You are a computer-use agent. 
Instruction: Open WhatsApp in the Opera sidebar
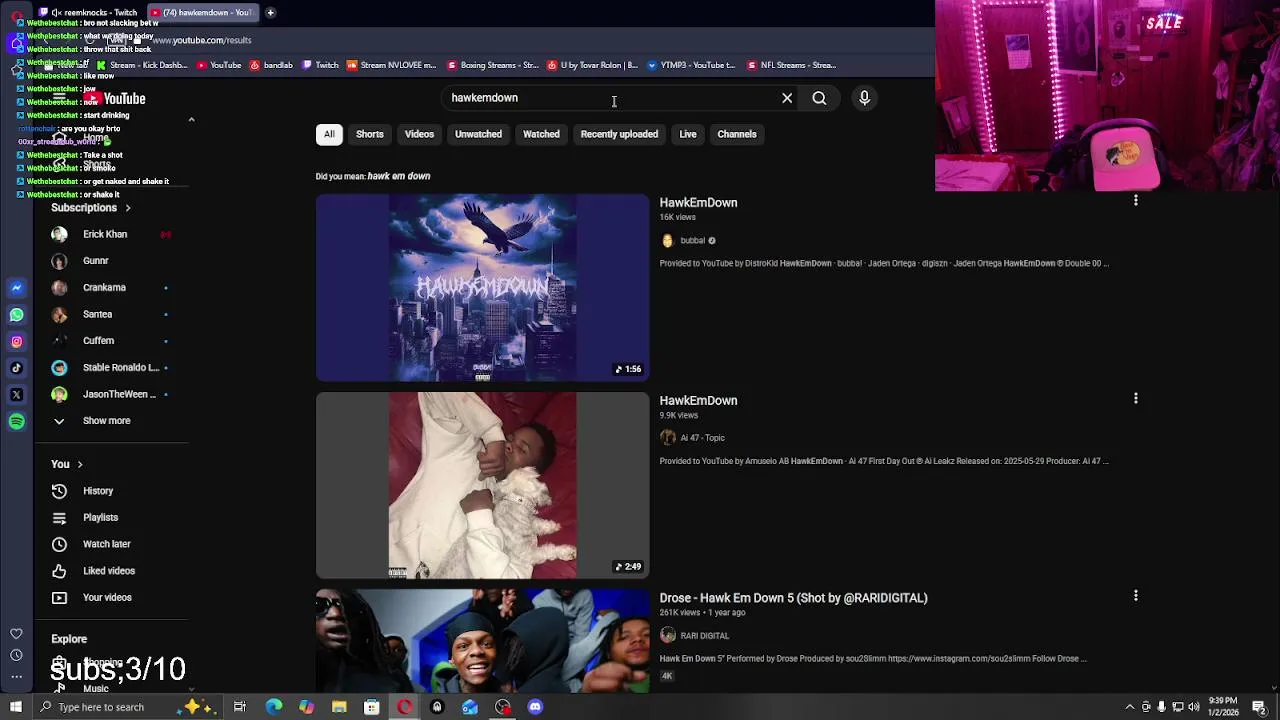tap(16, 315)
